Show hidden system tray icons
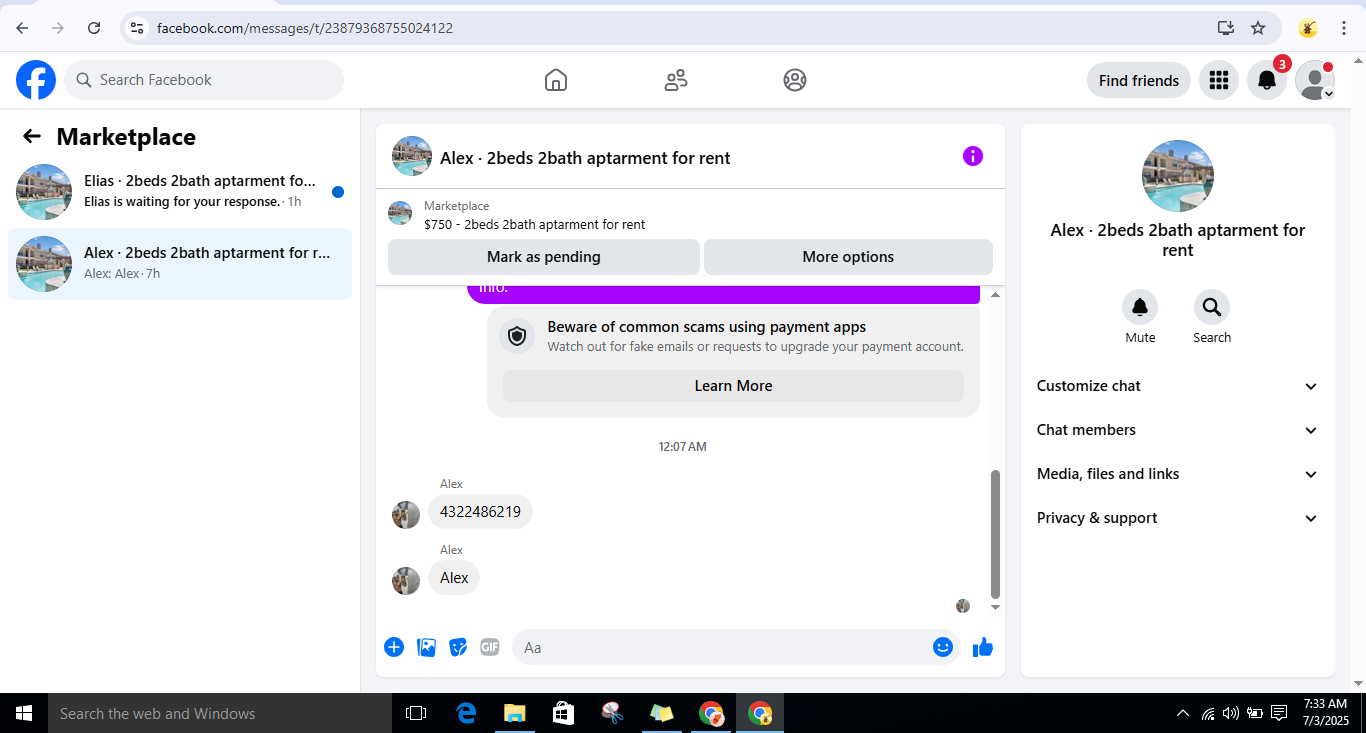1366x733 pixels. [x=1183, y=713]
